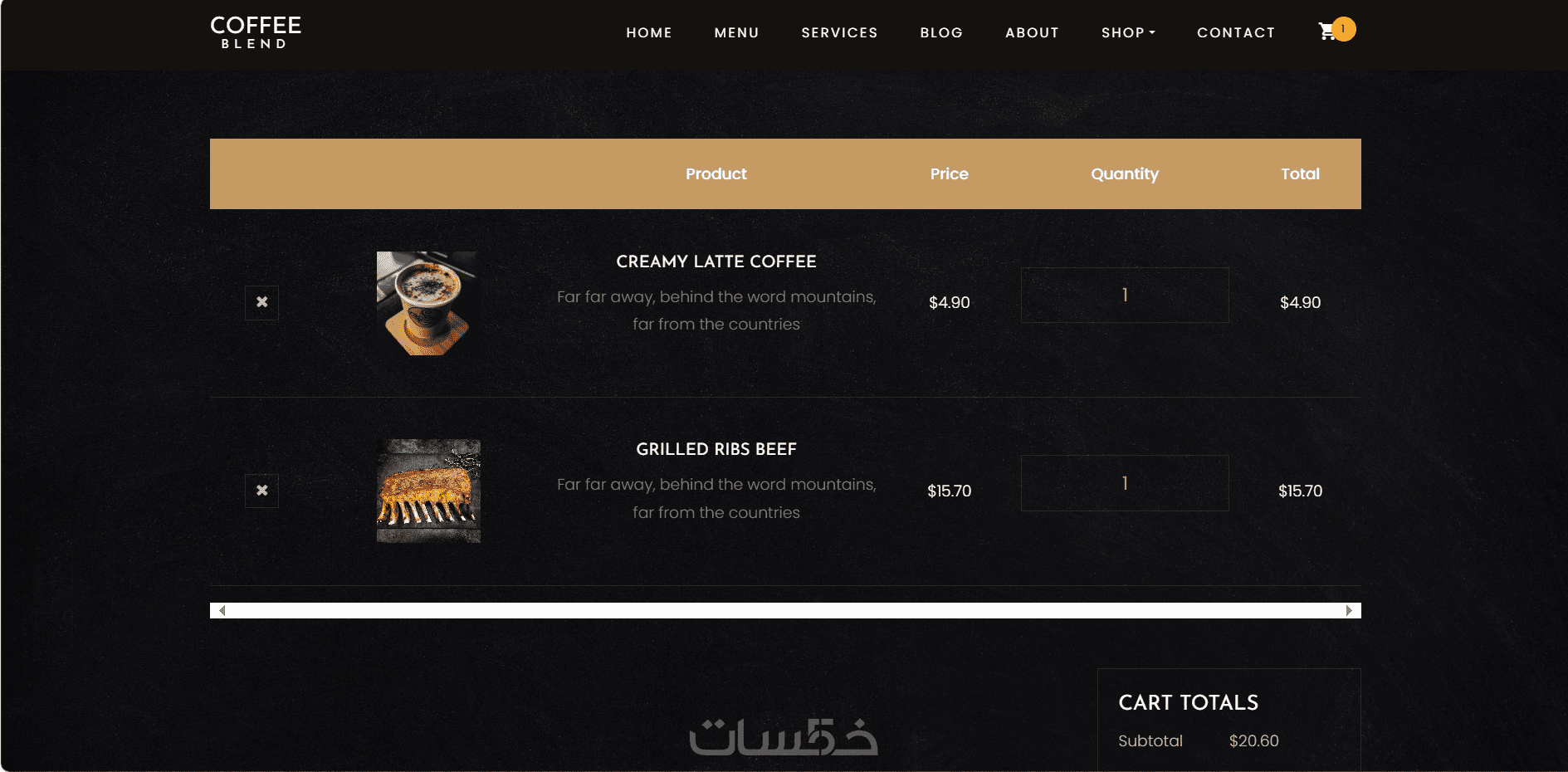1568x772 pixels.
Task: Focus the Creamy Latte quantity field
Action: click(1125, 295)
